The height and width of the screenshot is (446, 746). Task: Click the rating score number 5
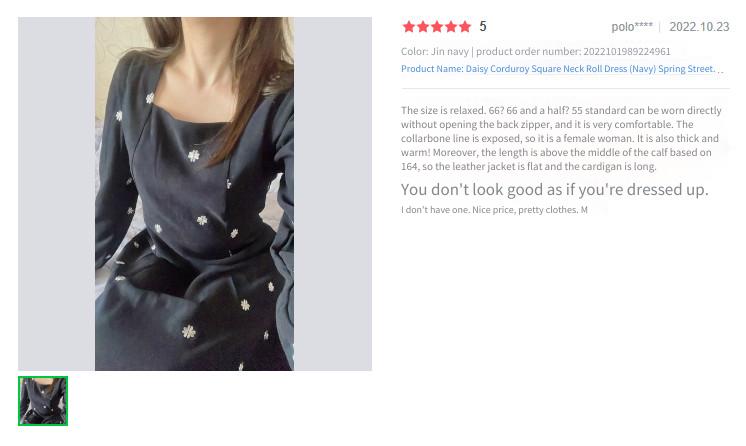(483, 27)
